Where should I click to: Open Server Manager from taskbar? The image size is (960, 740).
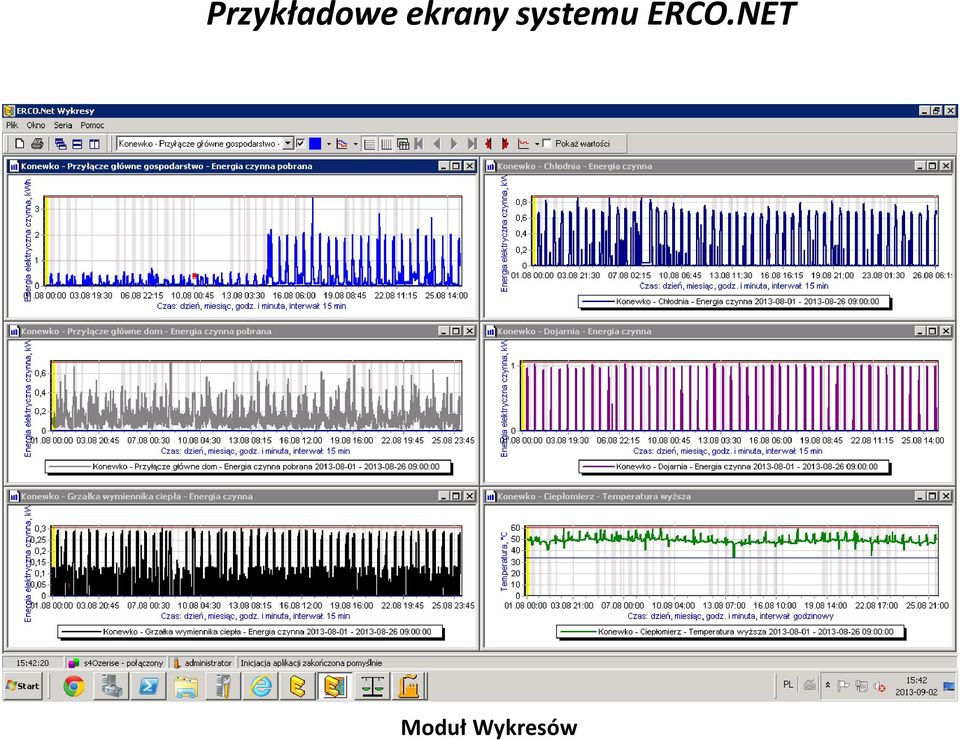pos(111,686)
